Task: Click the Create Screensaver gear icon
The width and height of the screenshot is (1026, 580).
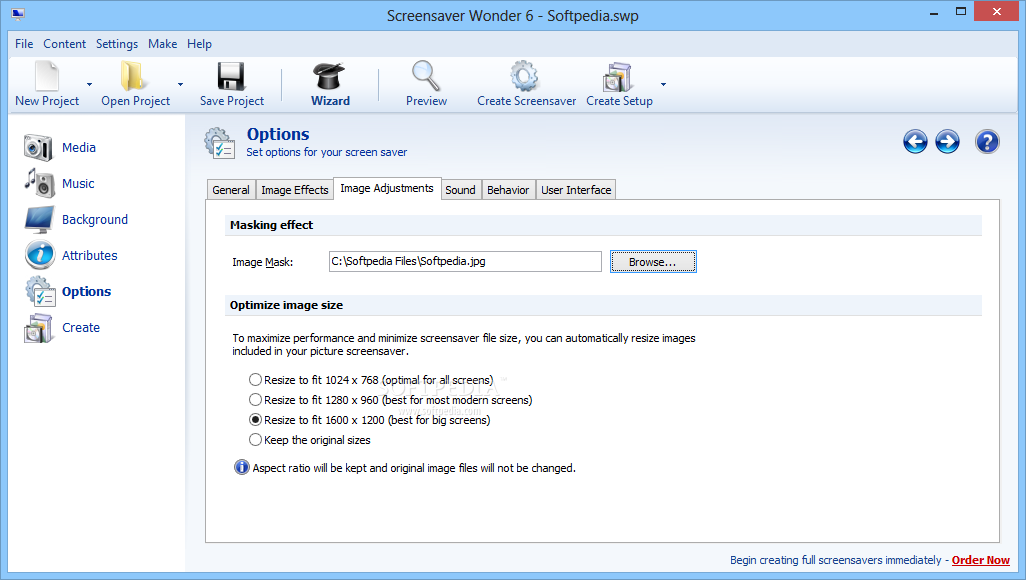Action: (525, 76)
